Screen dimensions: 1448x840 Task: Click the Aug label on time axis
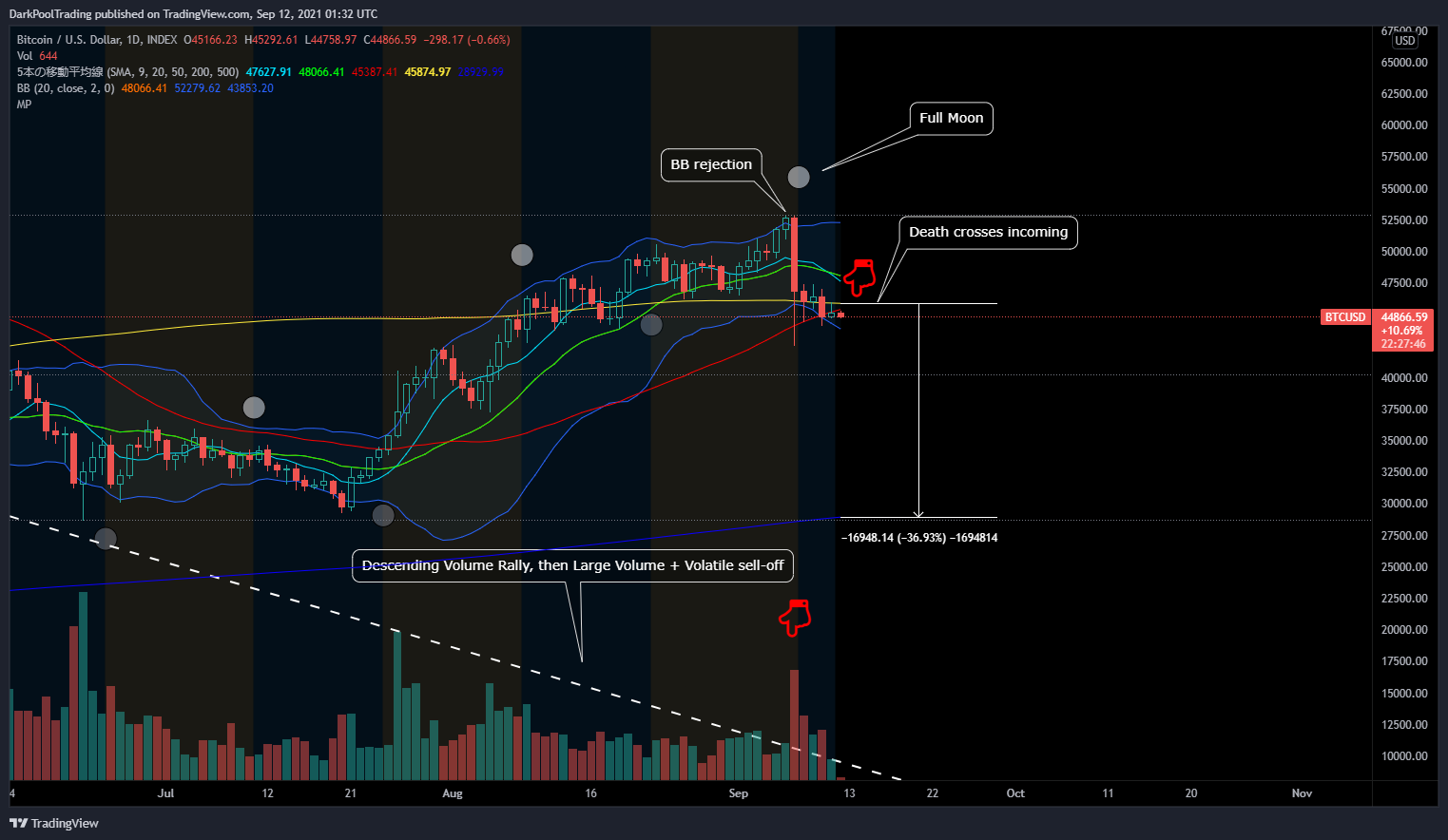pyautogui.click(x=453, y=793)
